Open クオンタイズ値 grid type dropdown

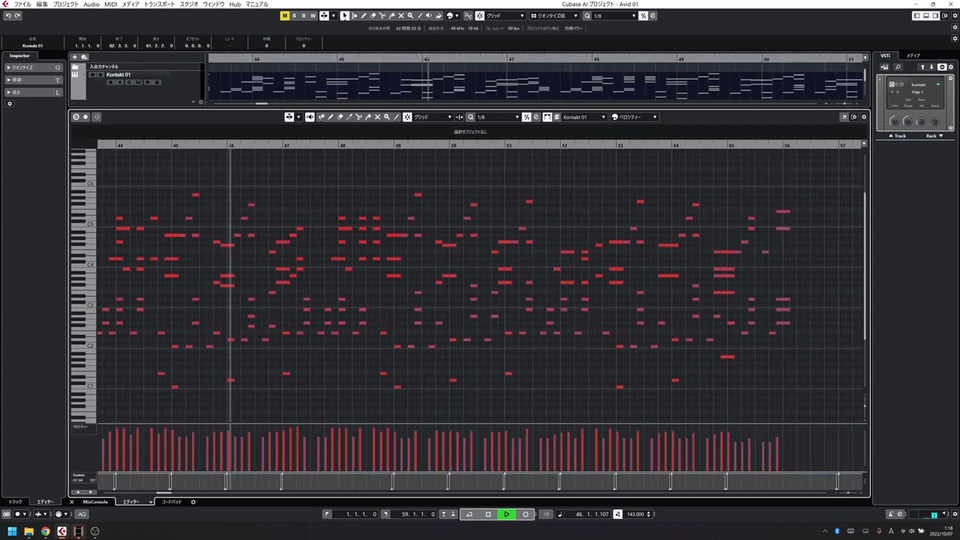tap(554, 15)
